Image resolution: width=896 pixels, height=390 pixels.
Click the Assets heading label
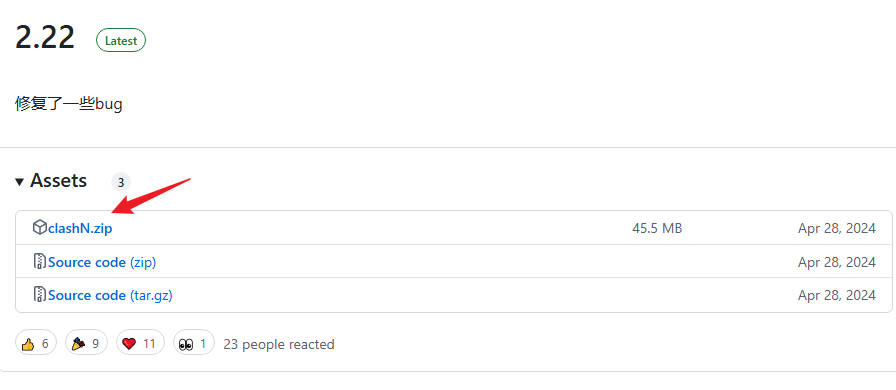(x=58, y=181)
